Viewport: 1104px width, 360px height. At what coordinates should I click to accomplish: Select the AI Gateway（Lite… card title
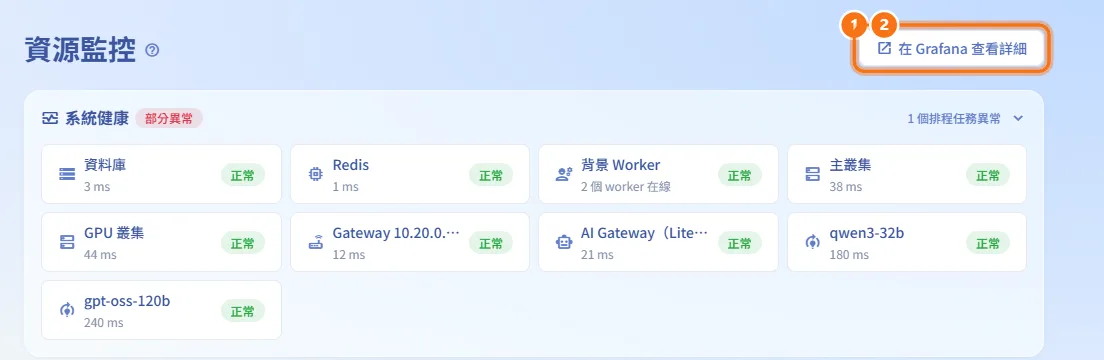click(x=644, y=233)
